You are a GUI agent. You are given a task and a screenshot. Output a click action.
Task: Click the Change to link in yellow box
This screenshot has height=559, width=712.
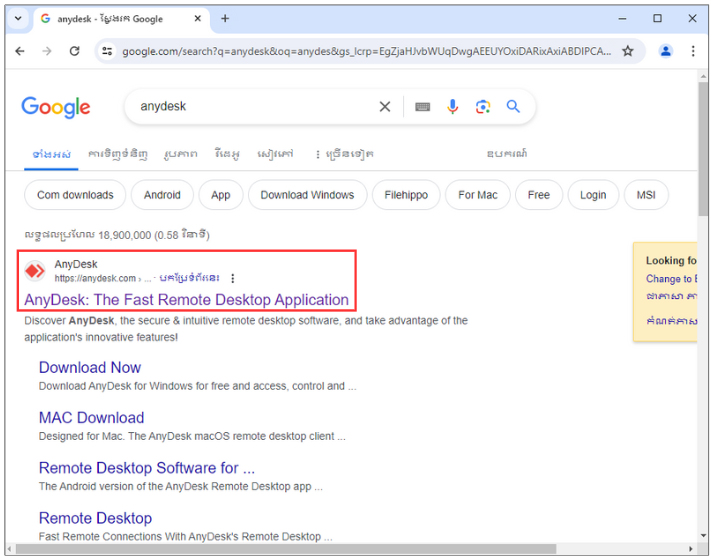click(671, 279)
